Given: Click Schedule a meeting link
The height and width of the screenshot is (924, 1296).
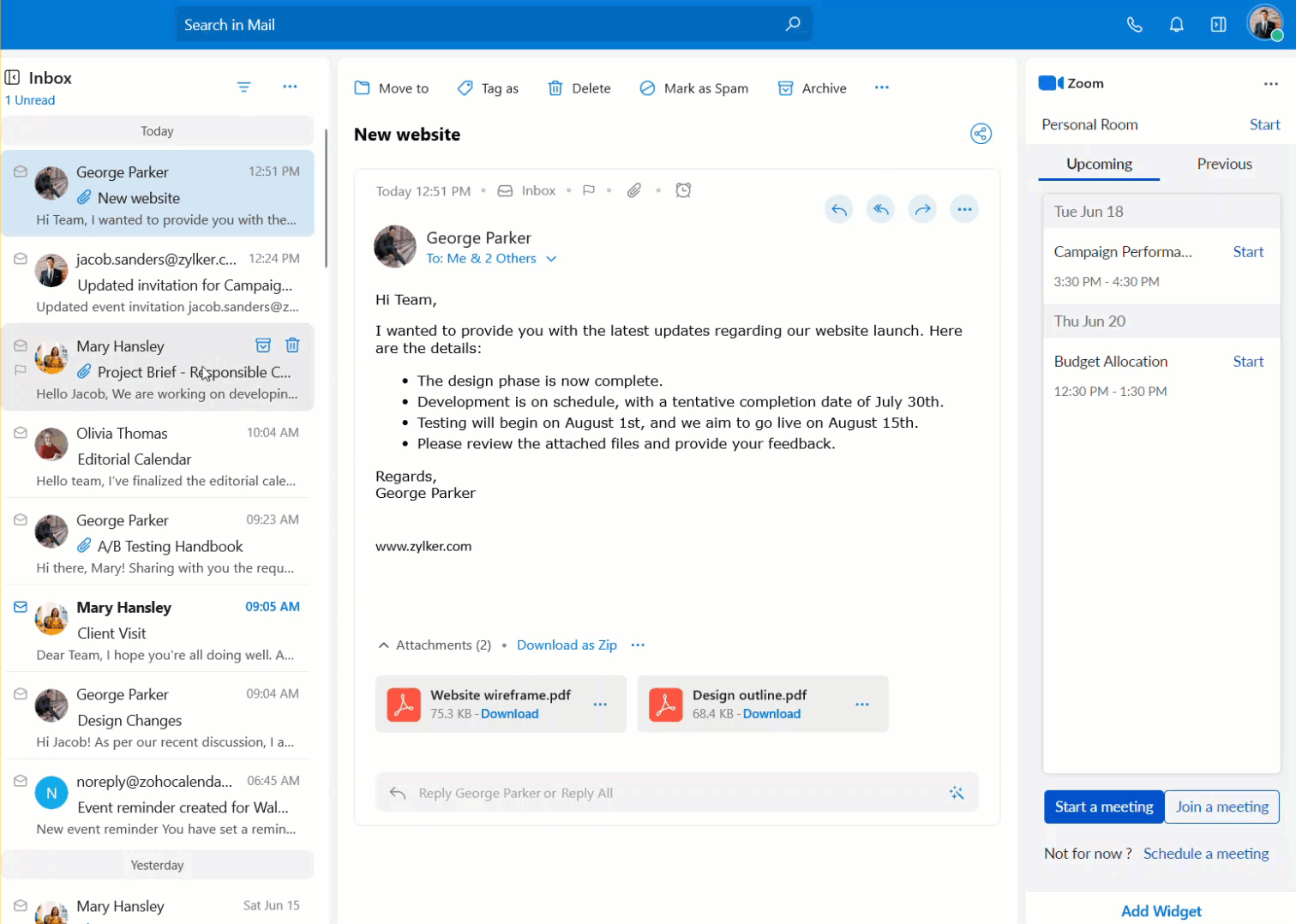Looking at the screenshot, I should 1206,854.
